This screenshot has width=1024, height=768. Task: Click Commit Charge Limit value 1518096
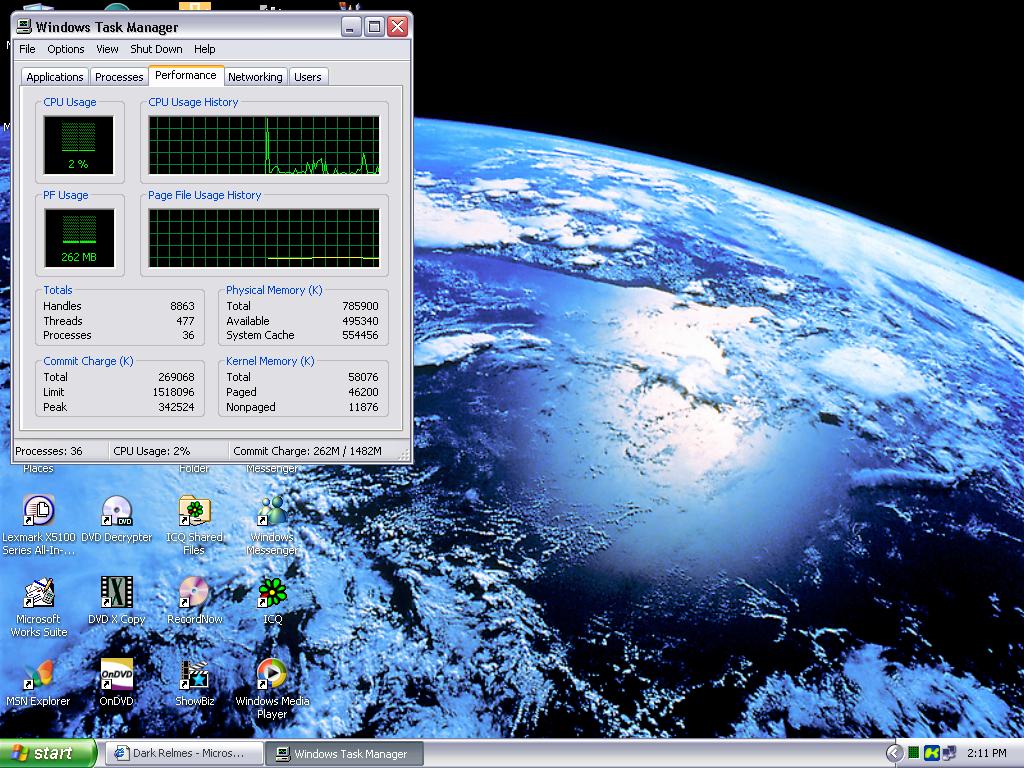(x=173, y=392)
